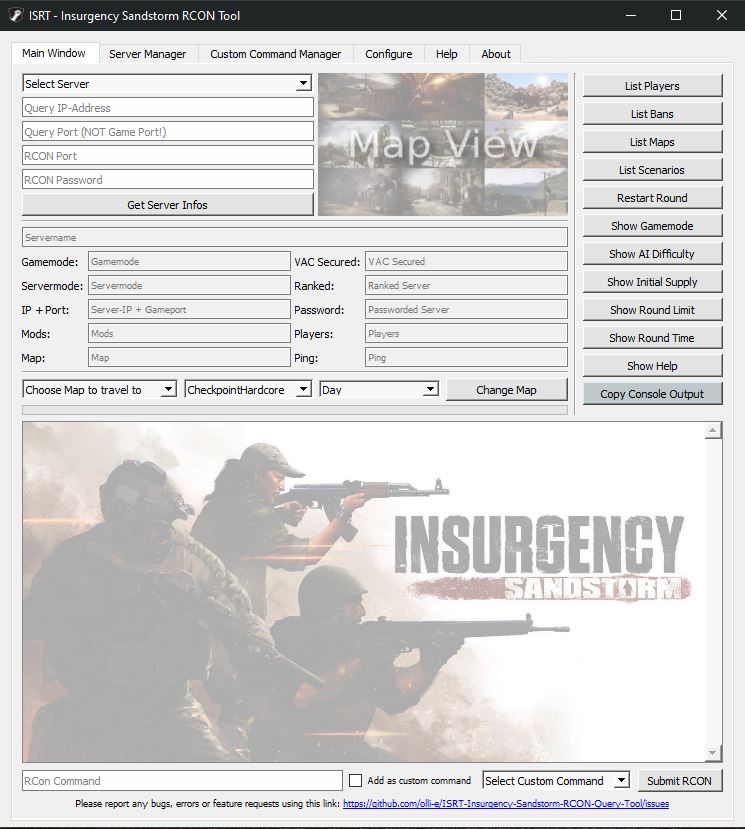This screenshot has width=745, height=829.
Task: Expand the Choose Map to travel to dropdown
Action: point(100,390)
